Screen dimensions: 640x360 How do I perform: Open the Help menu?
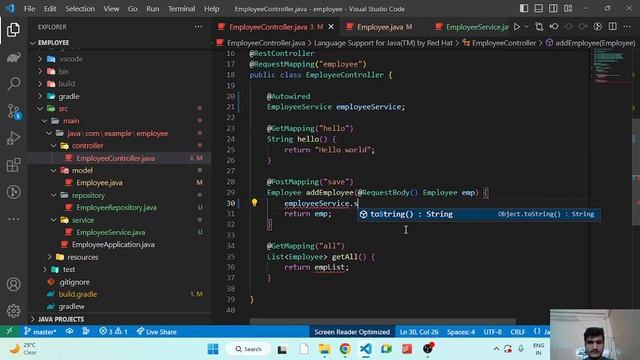point(211,9)
